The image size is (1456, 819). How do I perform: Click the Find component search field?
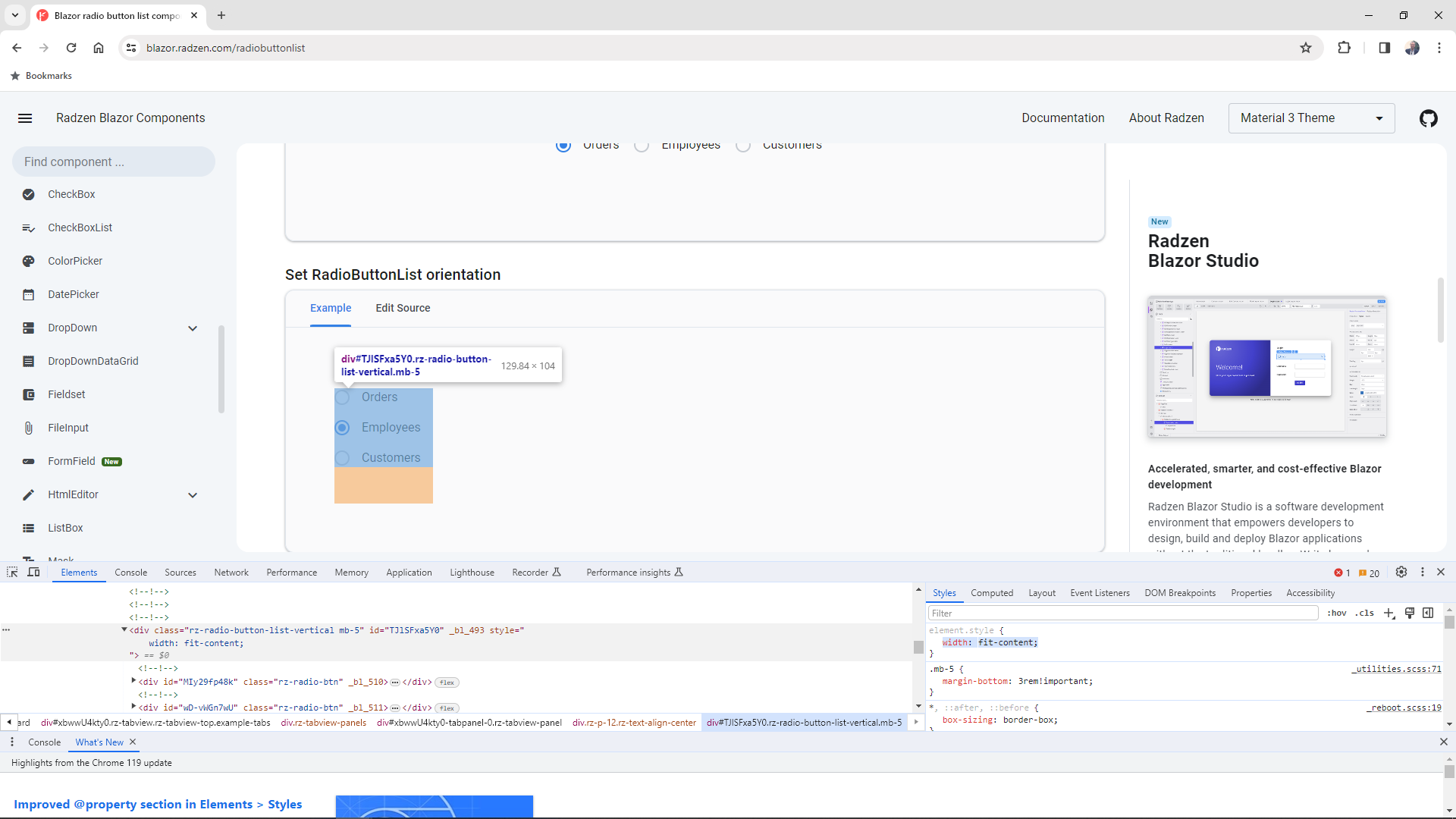pyautogui.click(x=114, y=162)
